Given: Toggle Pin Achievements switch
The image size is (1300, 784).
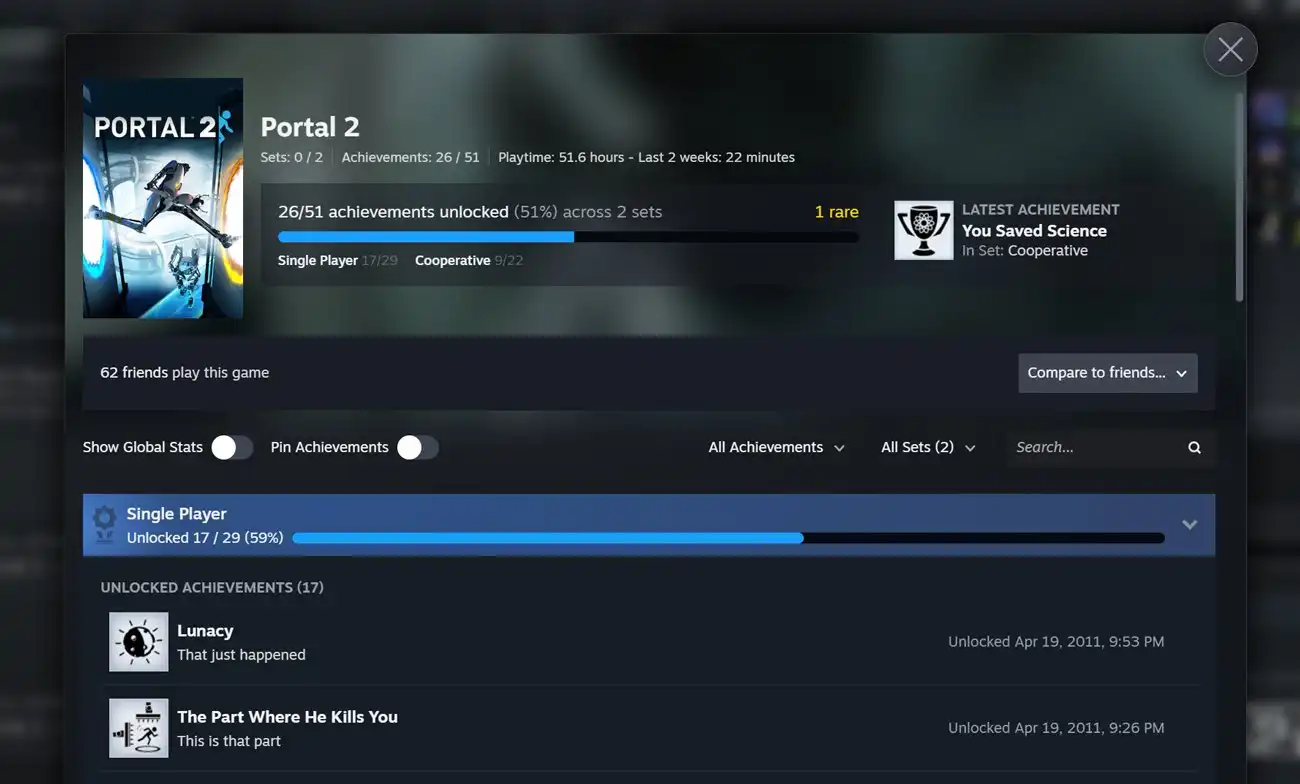Looking at the screenshot, I should (x=418, y=448).
